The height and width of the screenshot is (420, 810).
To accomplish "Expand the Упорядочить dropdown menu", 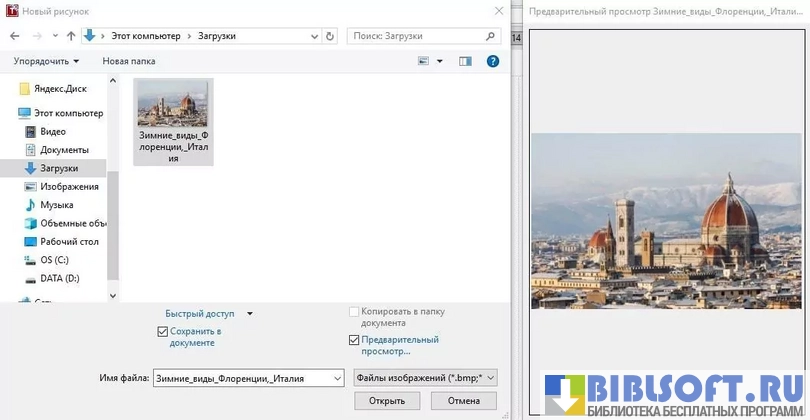I will click(x=47, y=61).
